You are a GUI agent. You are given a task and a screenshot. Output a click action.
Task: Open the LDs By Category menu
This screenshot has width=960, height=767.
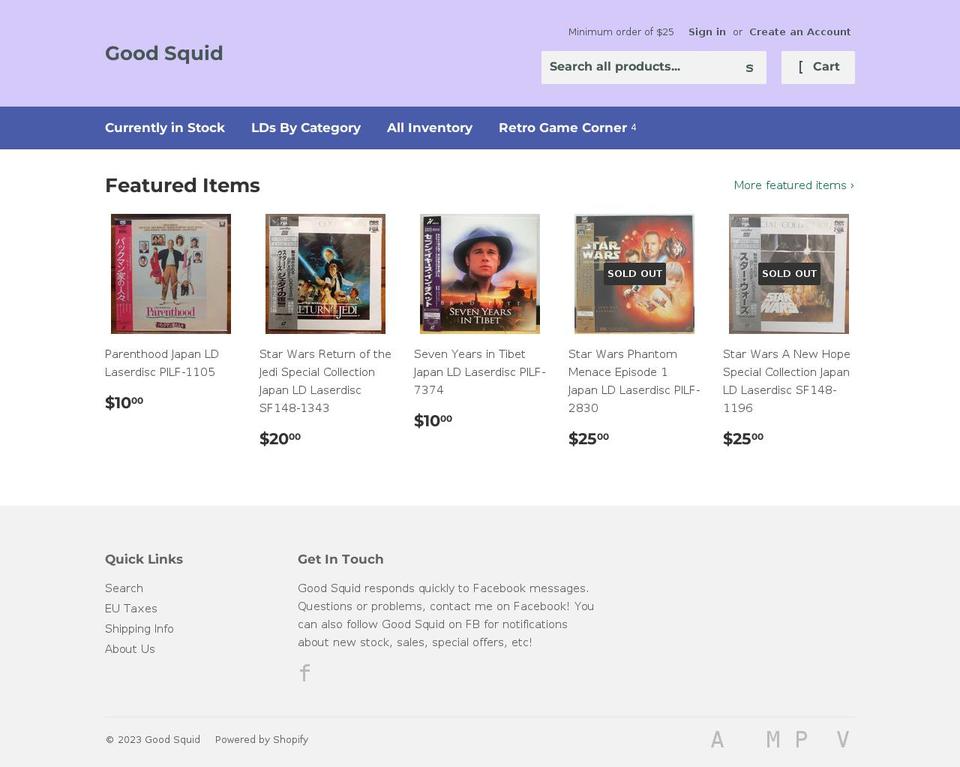click(305, 128)
